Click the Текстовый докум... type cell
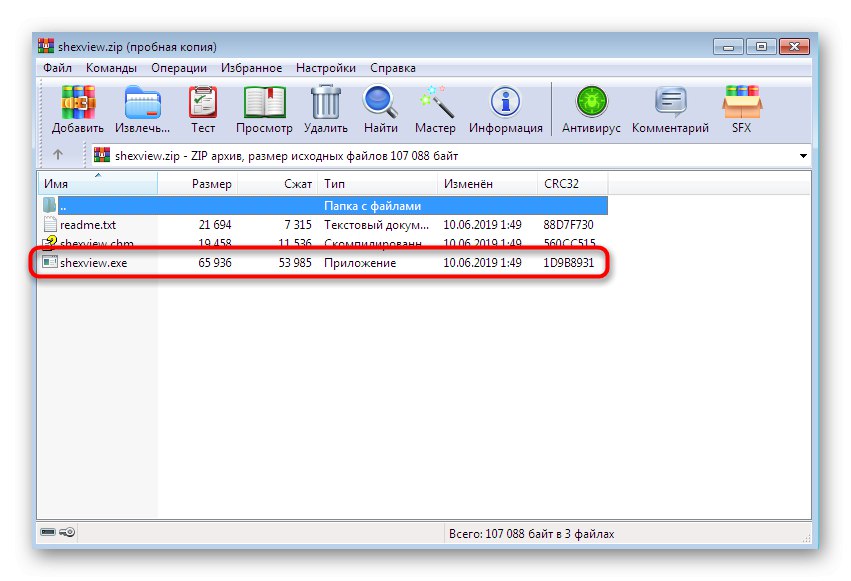Screen dimensions: 851x581 pyautogui.click(x=376, y=225)
